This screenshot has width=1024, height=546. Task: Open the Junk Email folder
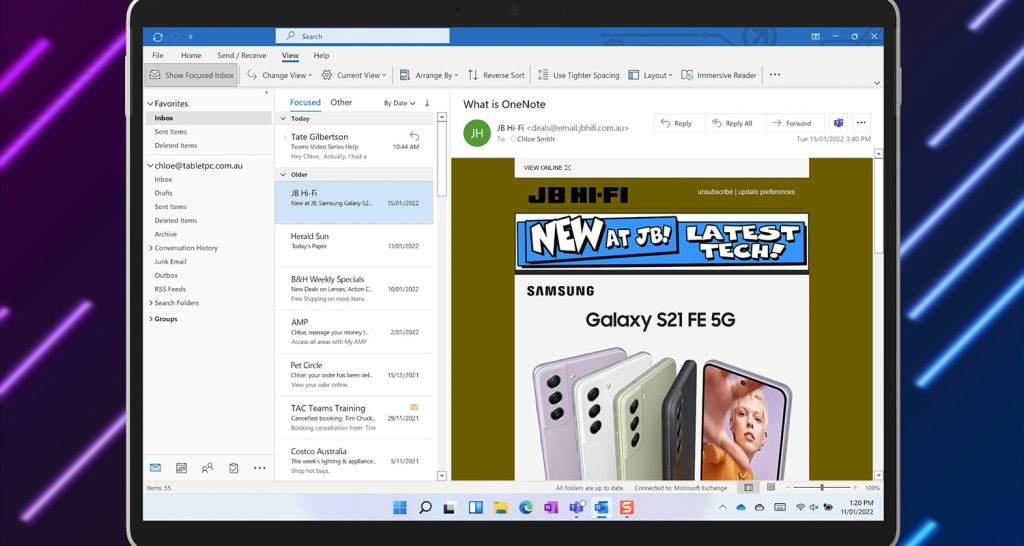[170, 262]
